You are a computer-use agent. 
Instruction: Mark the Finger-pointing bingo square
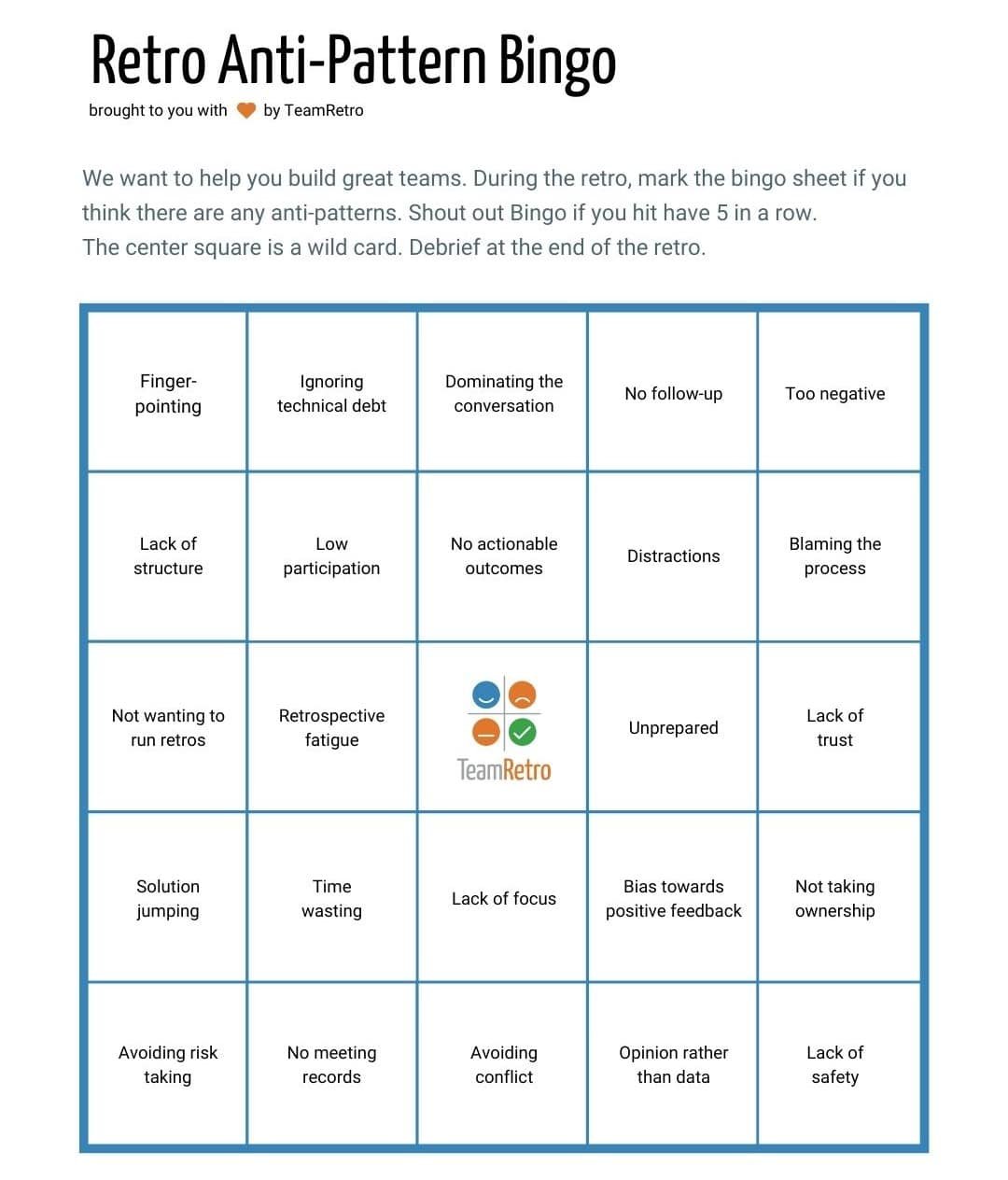(168, 392)
